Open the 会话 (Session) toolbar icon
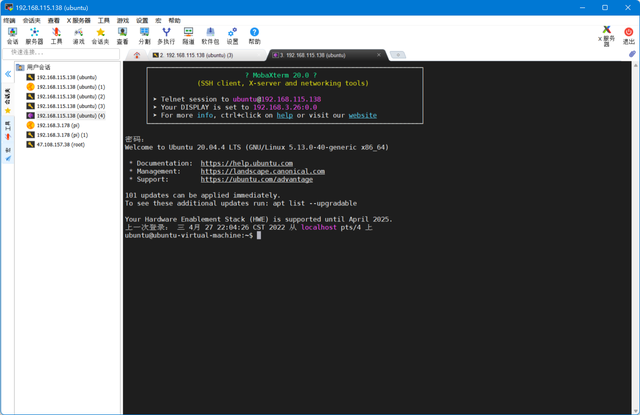640x415 pixels. point(12,36)
